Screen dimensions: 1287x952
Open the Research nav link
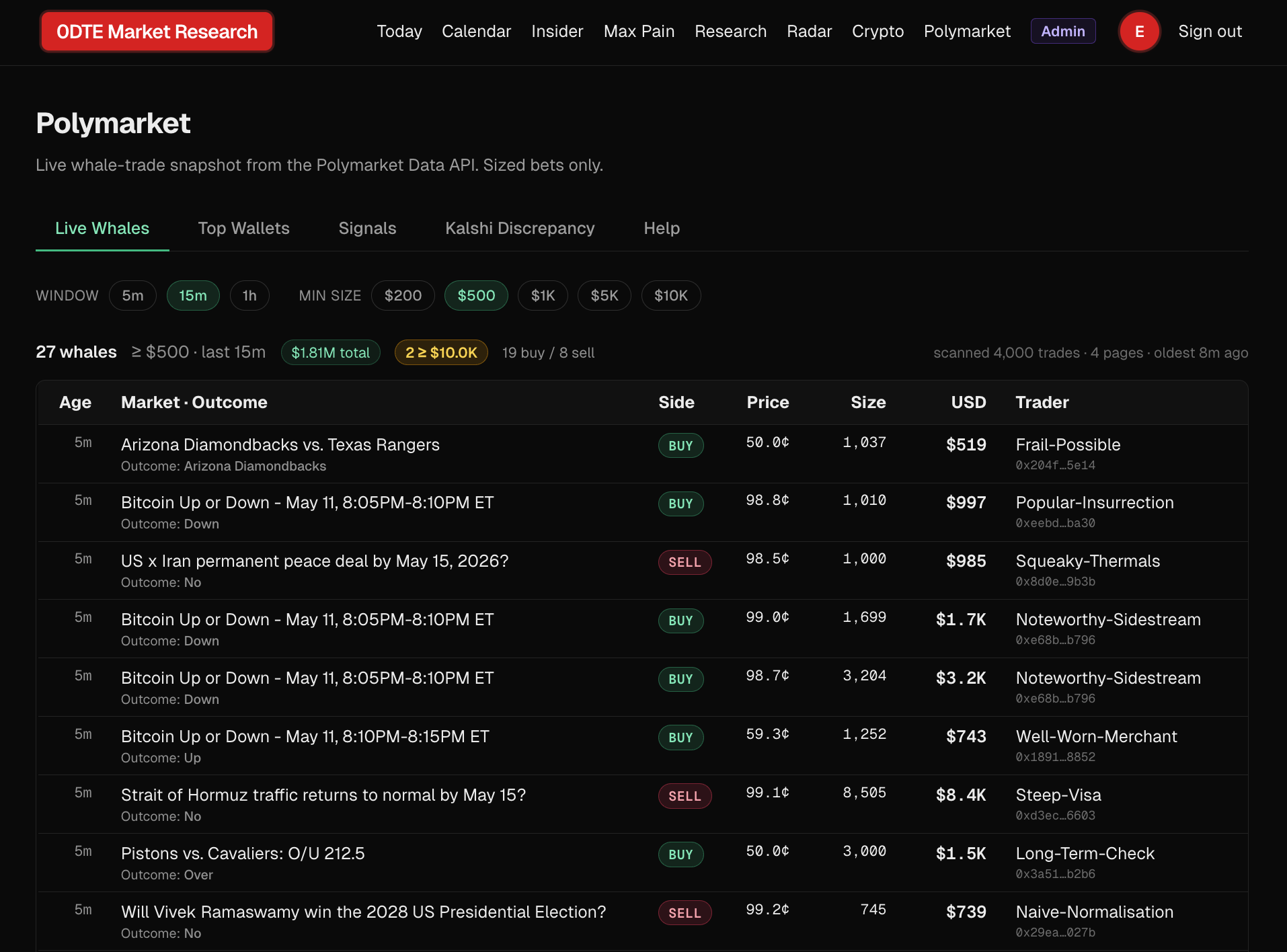point(730,32)
